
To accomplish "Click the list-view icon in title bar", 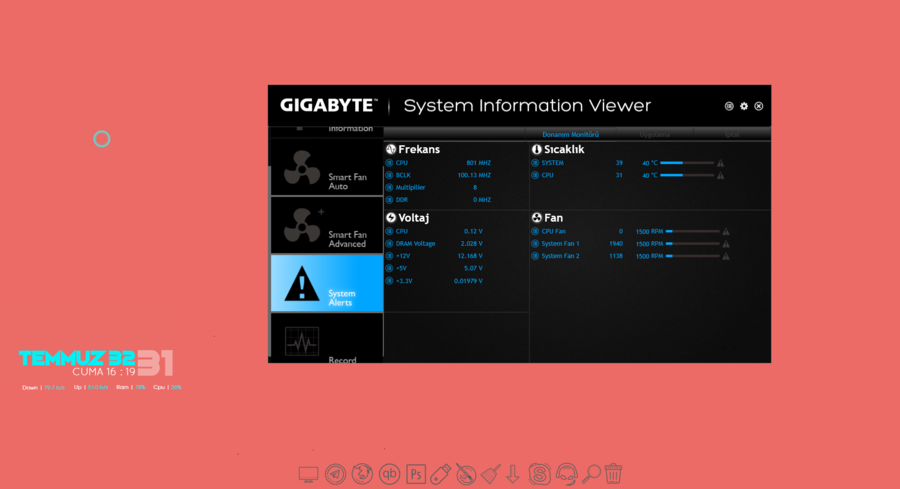I will [x=729, y=106].
